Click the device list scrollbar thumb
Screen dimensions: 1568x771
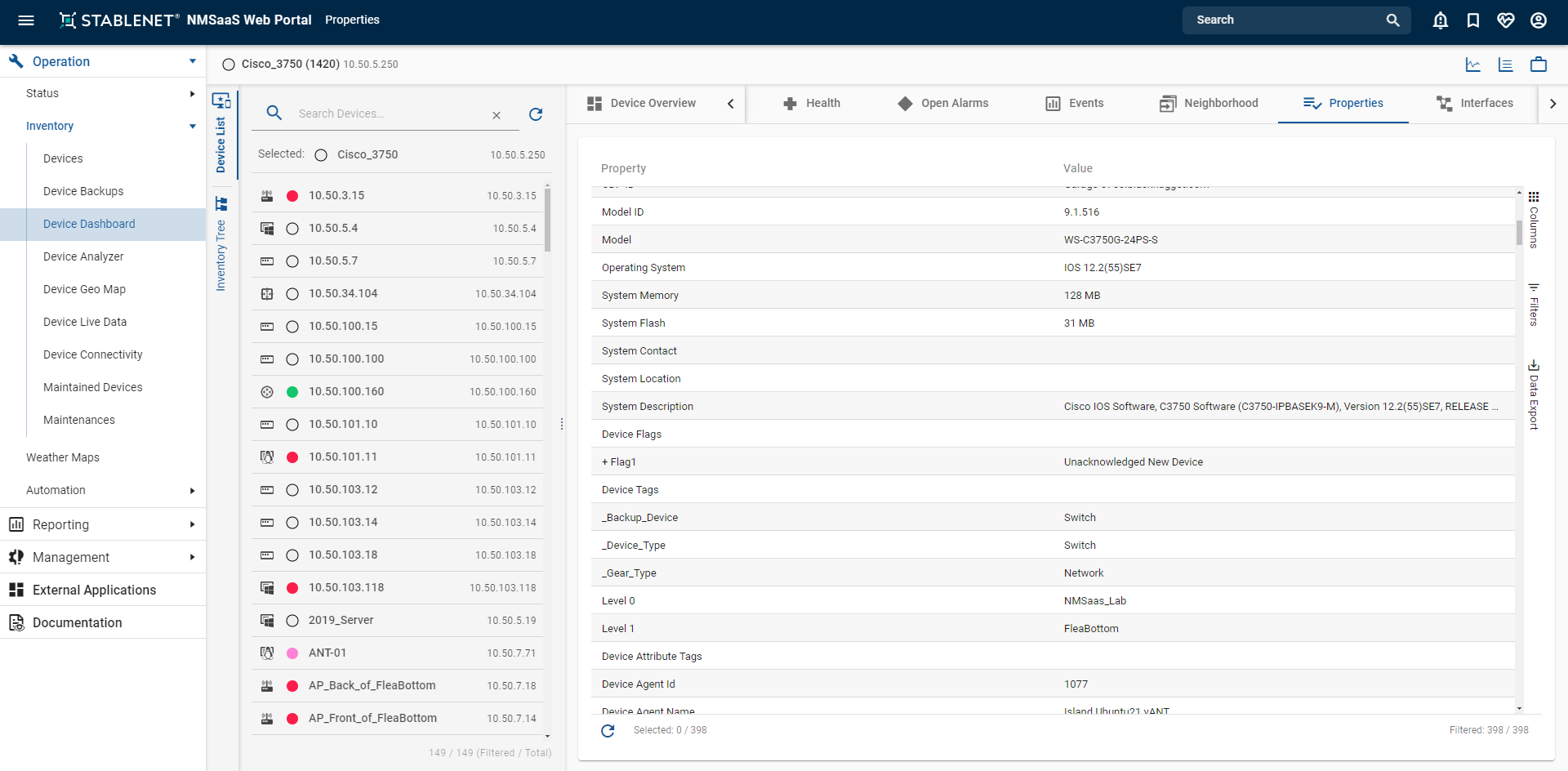point(547,221)
